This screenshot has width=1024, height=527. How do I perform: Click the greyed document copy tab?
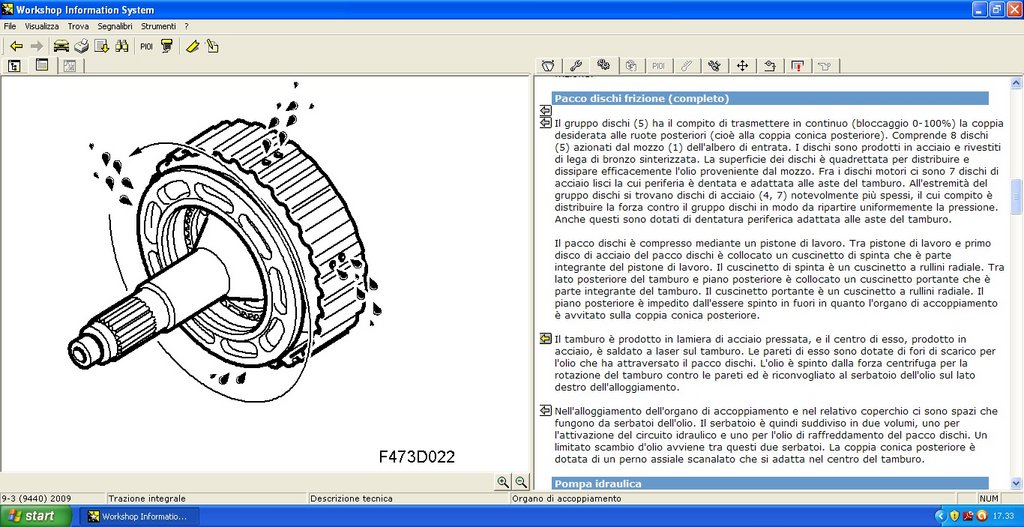[x=631, y=65]
